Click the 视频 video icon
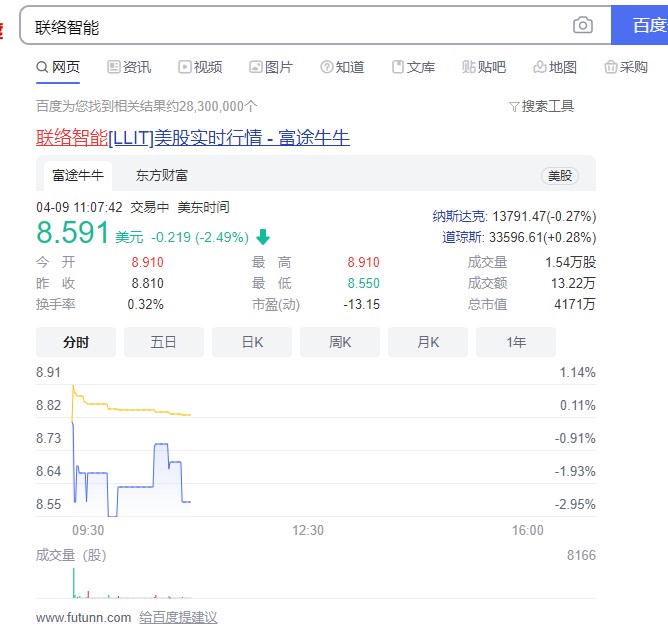 click(x=185, y=68)
